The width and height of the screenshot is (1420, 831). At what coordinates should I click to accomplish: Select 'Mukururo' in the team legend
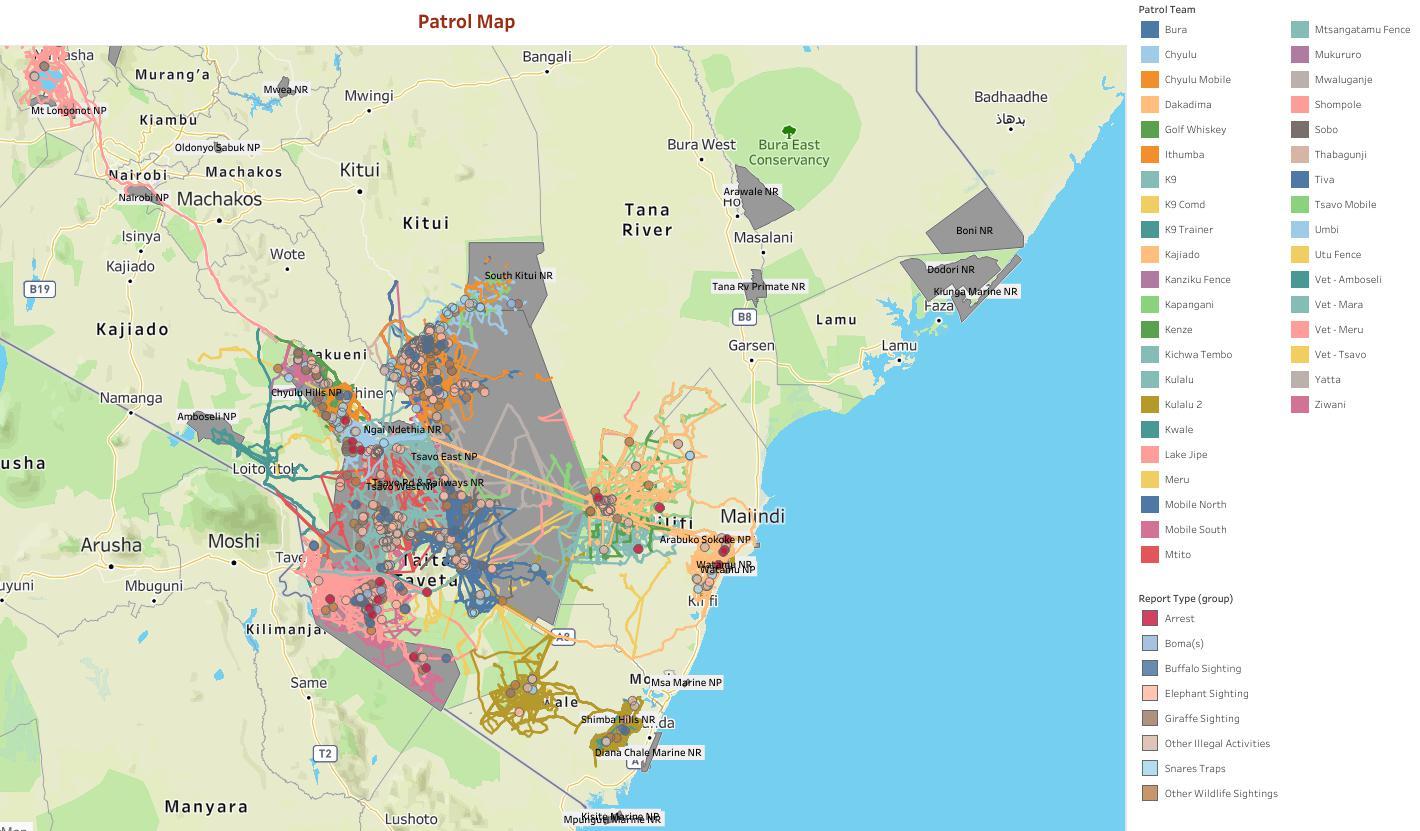point(1337,55)
